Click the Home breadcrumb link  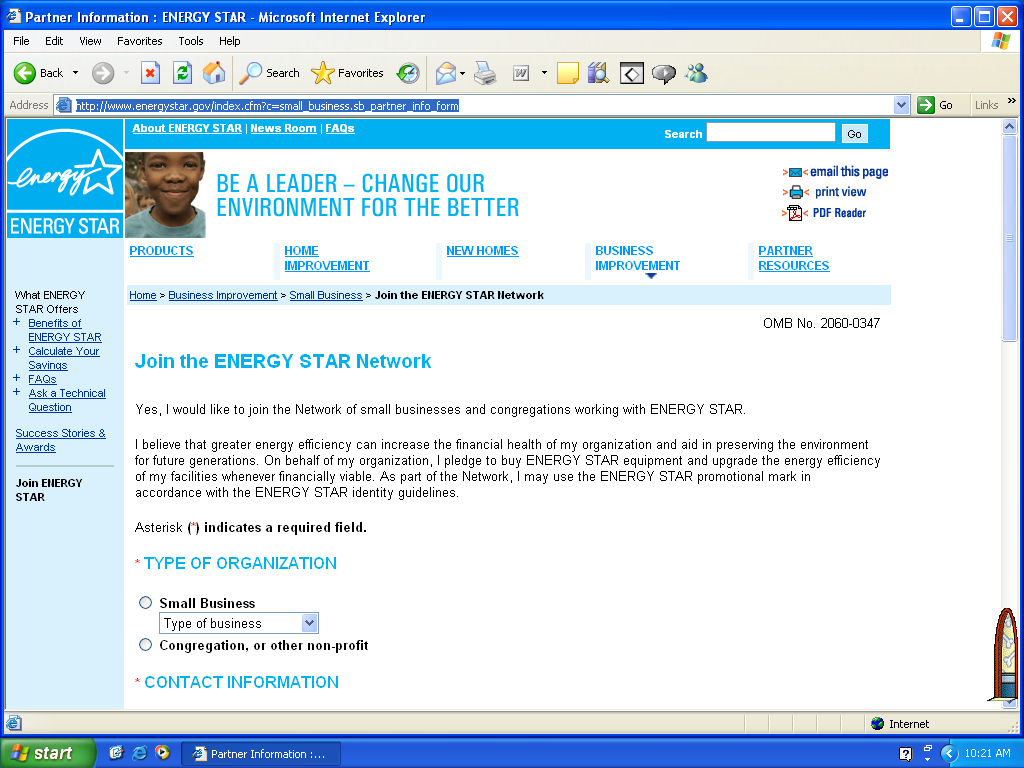point(142,295)
